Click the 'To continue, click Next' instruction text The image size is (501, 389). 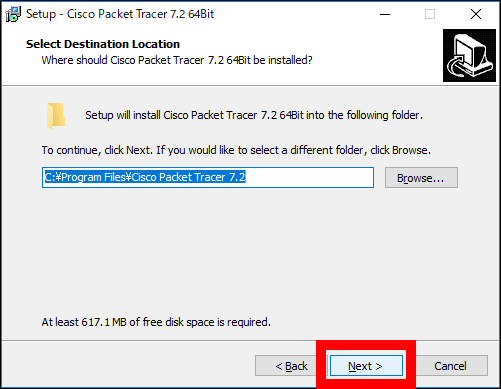coord(236,150)
